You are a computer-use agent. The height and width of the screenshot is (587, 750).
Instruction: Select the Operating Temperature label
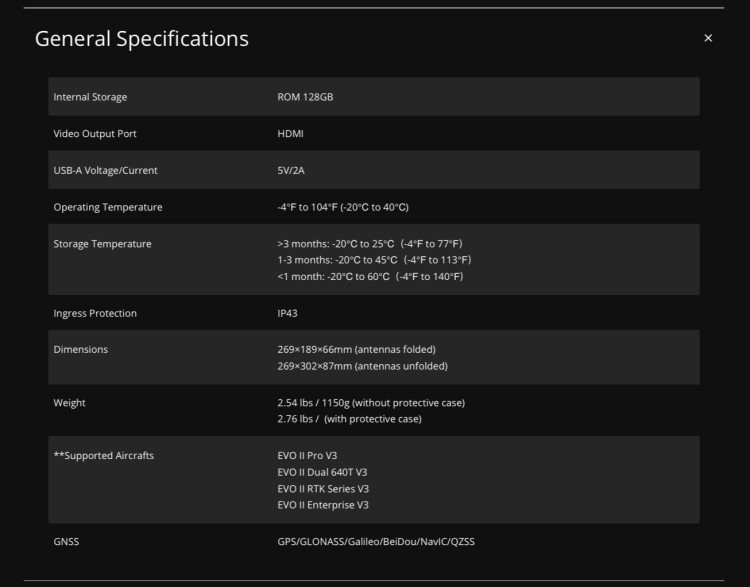(108, 207)
